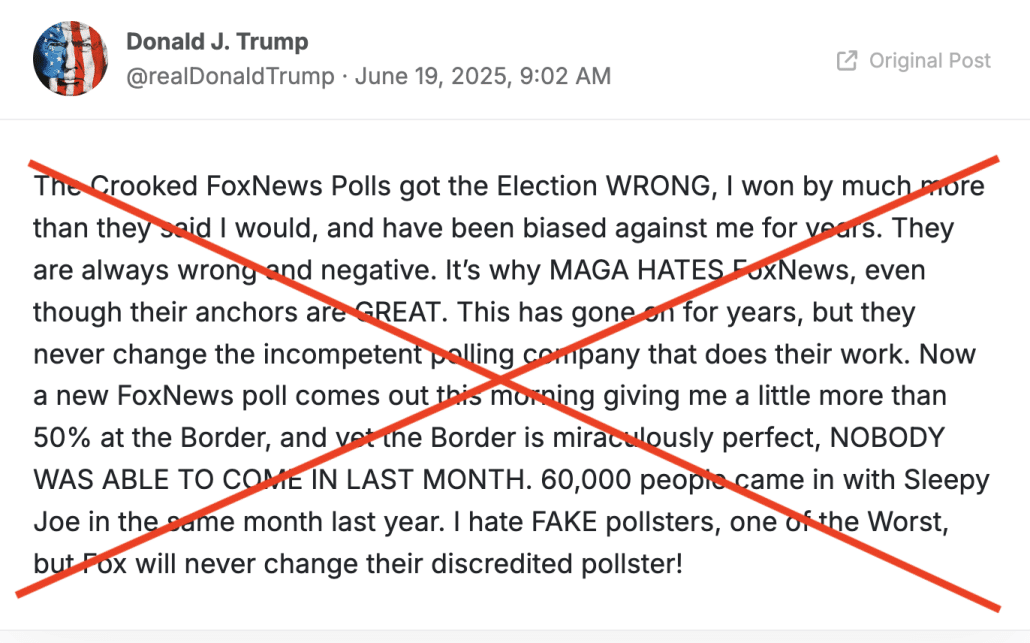Click '60,000' in the post text
Image resolution: width=1030 pixels, height=643 pixels.
click(586, 480)
